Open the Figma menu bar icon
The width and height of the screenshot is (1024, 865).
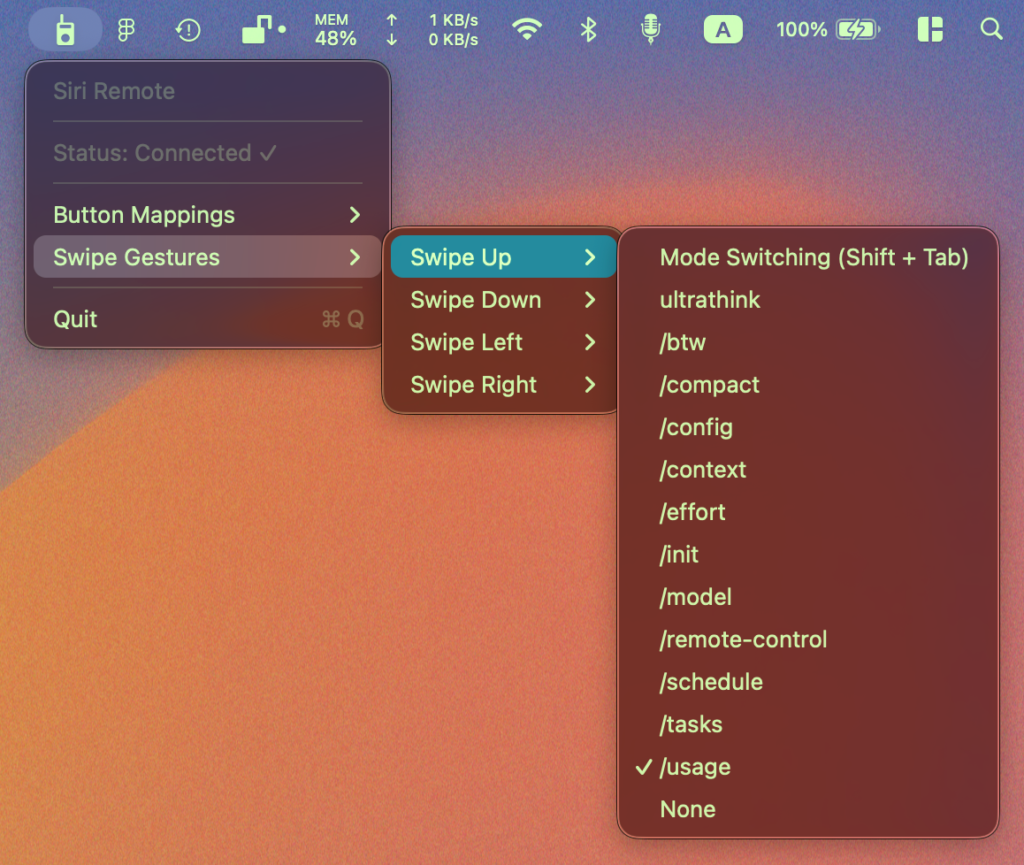click(126, 30)
